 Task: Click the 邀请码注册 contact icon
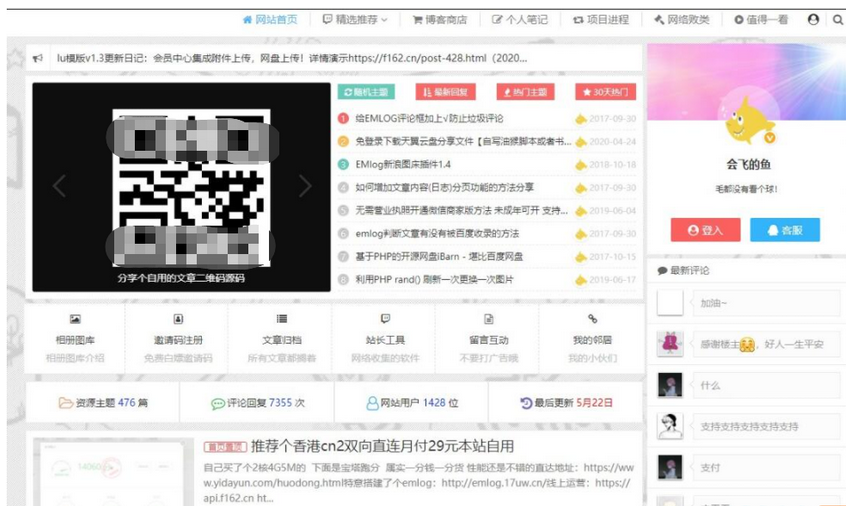point(178,319)
